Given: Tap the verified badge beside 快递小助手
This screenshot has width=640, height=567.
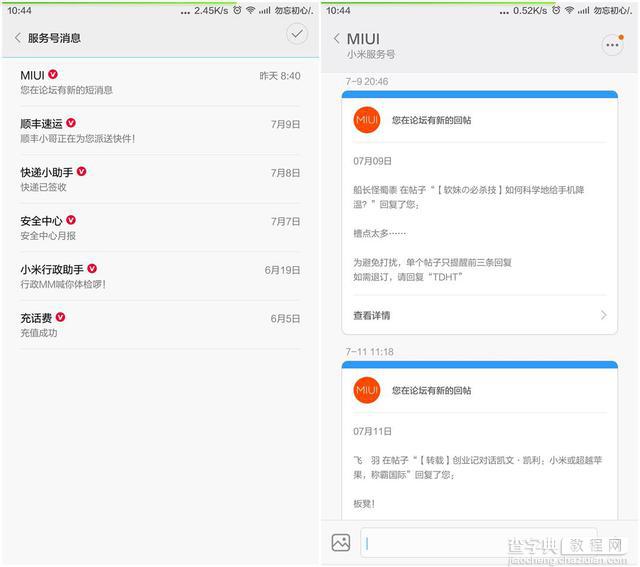Looking at the screenshot, I should tap(82, 171).
